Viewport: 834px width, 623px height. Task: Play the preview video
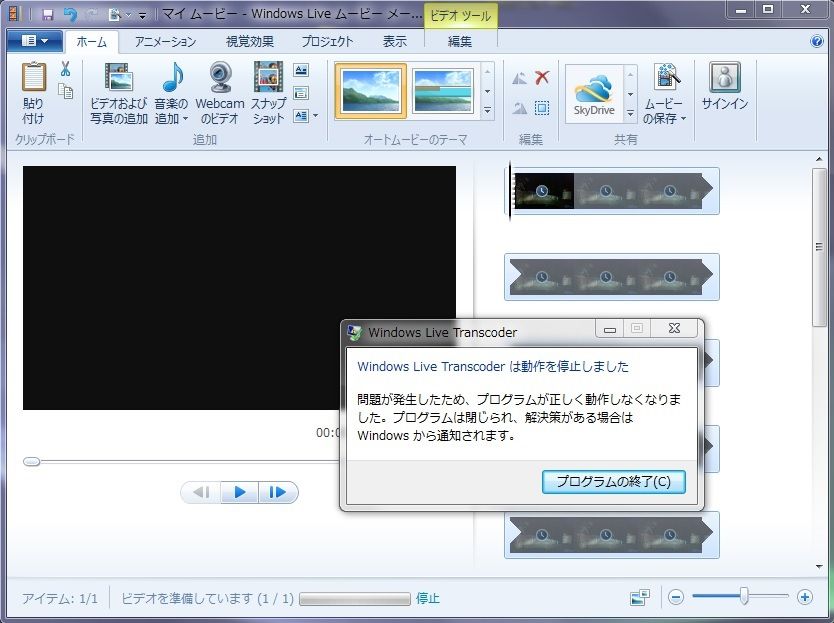[x=239, y=492]
